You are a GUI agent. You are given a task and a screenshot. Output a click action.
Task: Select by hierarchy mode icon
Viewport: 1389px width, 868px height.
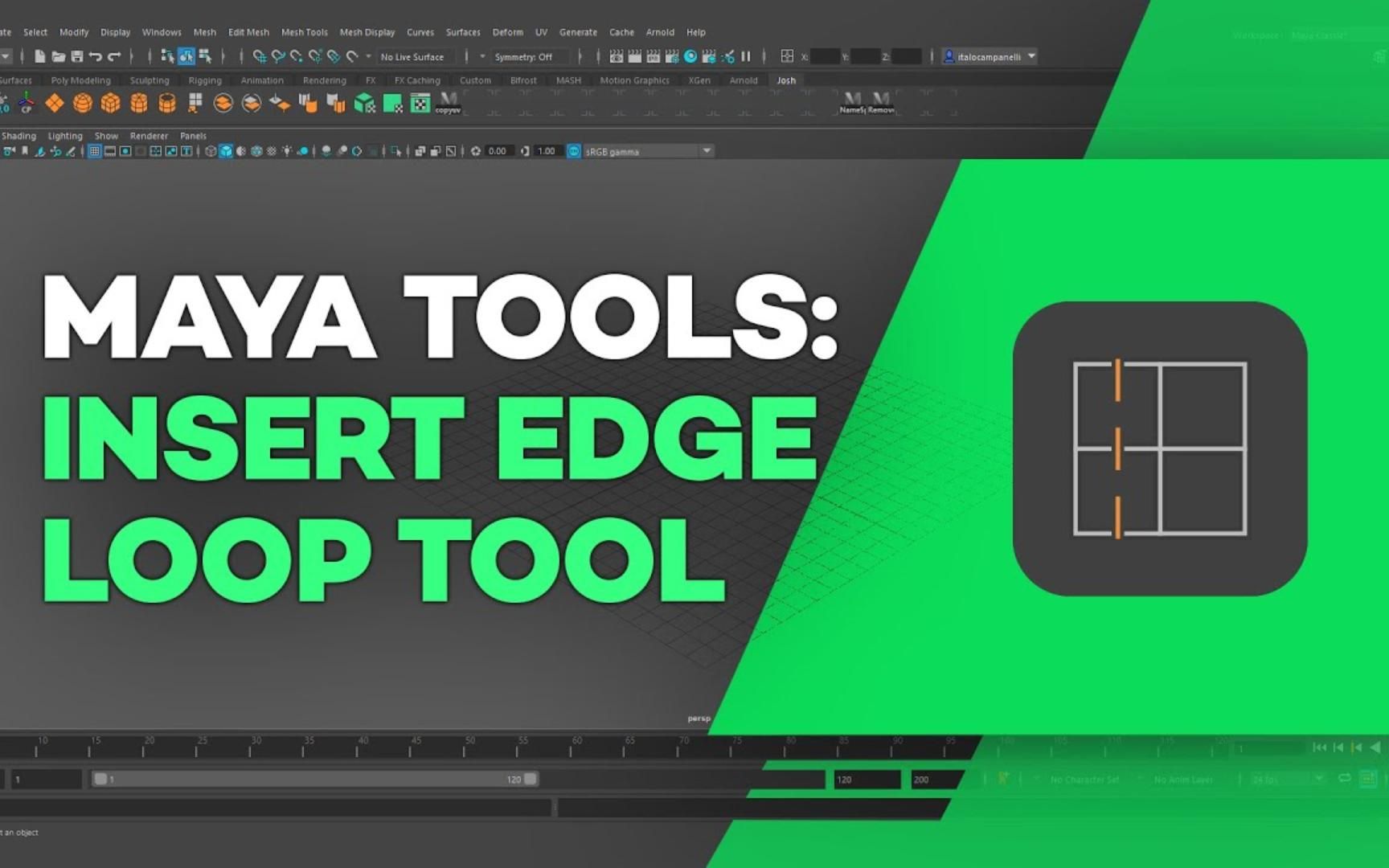167,56
